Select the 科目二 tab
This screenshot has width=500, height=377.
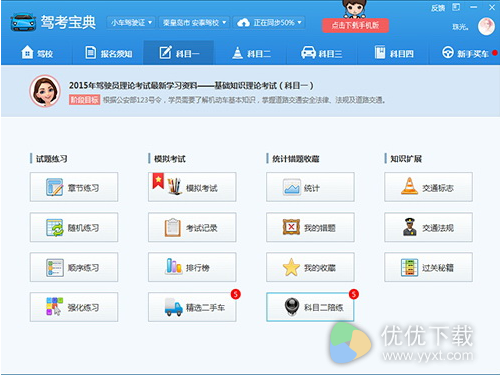[x=251, y=53]
